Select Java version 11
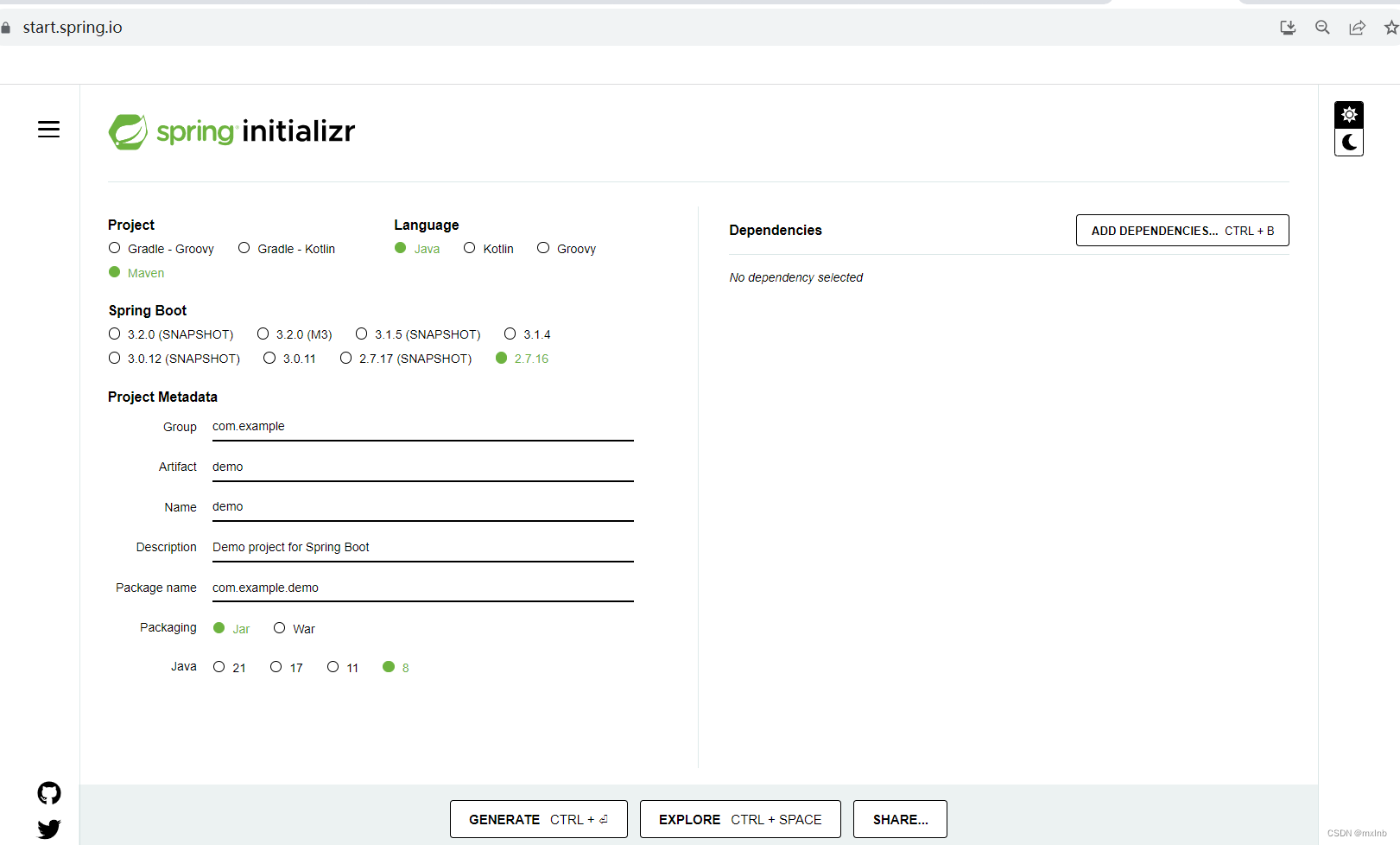 (x=343, y=668)
